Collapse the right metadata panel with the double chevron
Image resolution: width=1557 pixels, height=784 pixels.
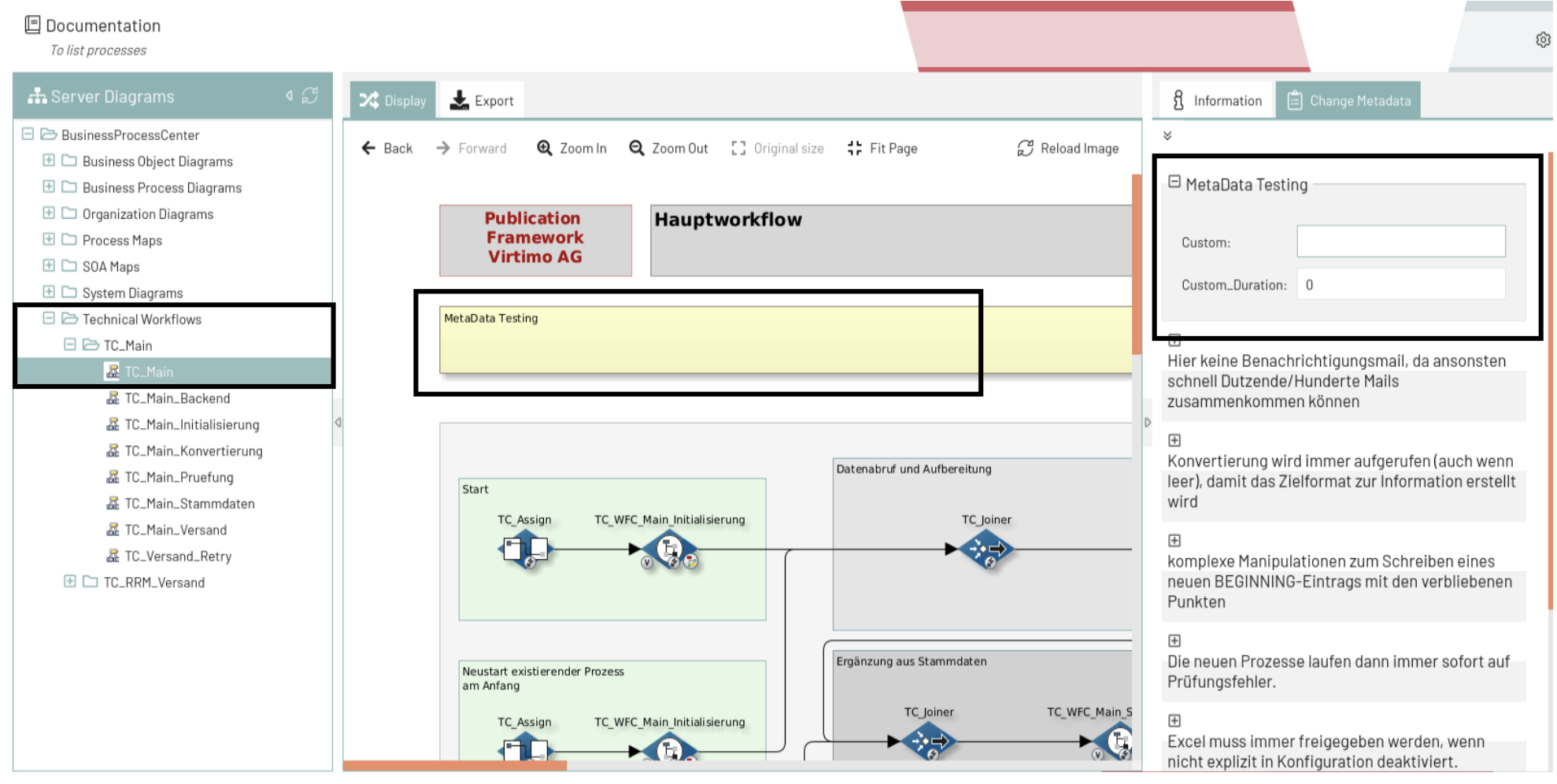point(1169,135)
